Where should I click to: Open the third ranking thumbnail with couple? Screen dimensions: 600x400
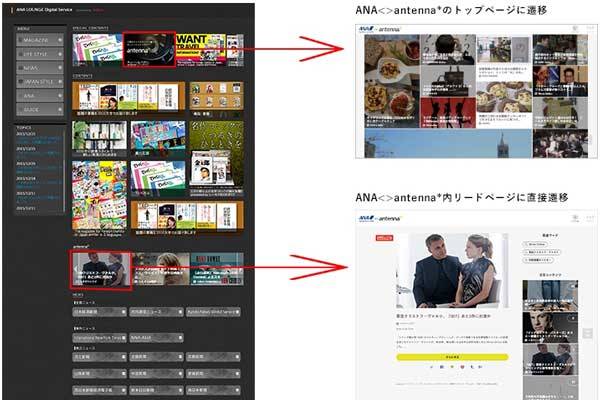(x=550, y=359)
